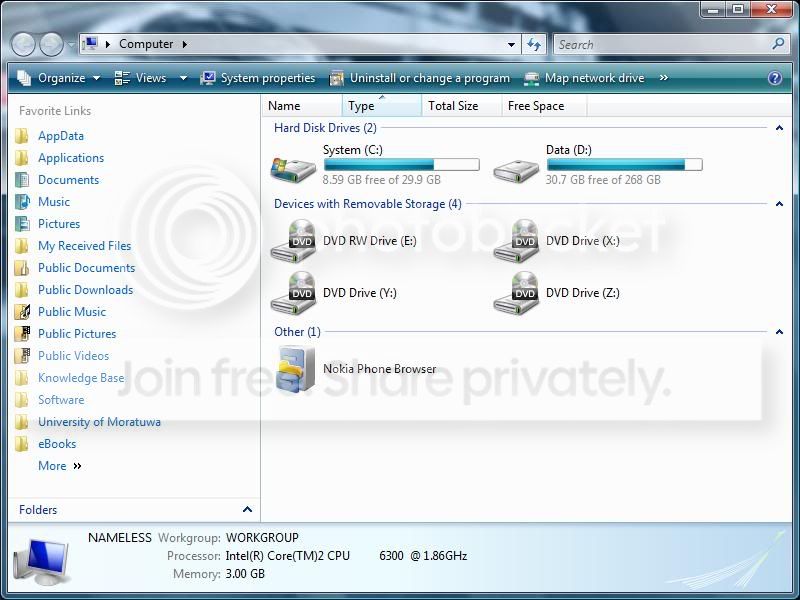Click the My Received Files folder icon
Image resolution: width=800 pixels, height=600 pixels.
[x=21, y=246]
